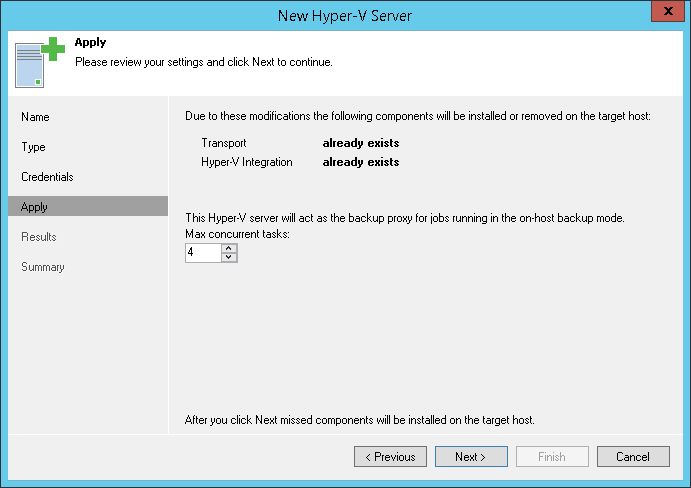The height and width of the screenshot is (488, 691).
Task: Select the Transport component label
Action: 225,142
